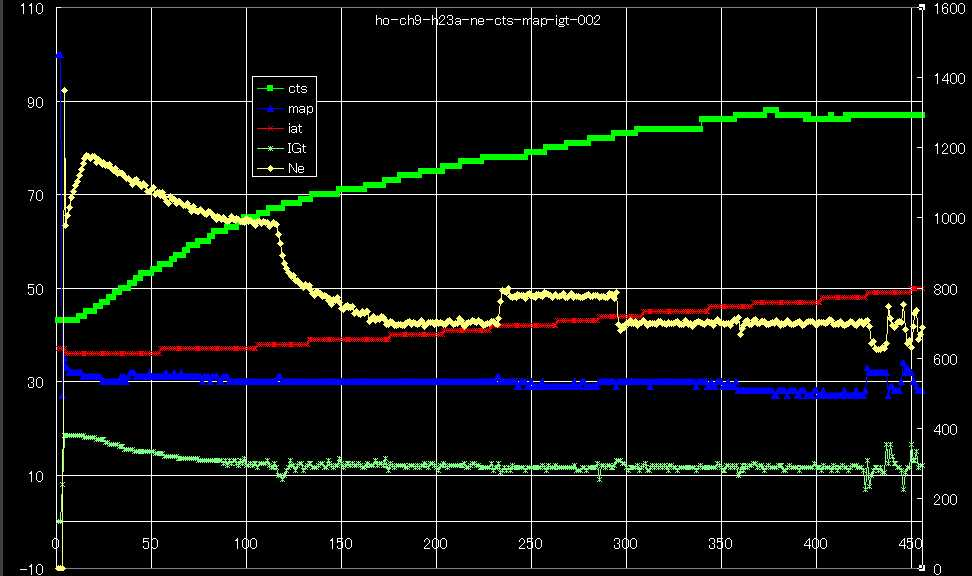The image size is (972, 576).
Task: Click right axis label 1400
Action: pos(949,79)
